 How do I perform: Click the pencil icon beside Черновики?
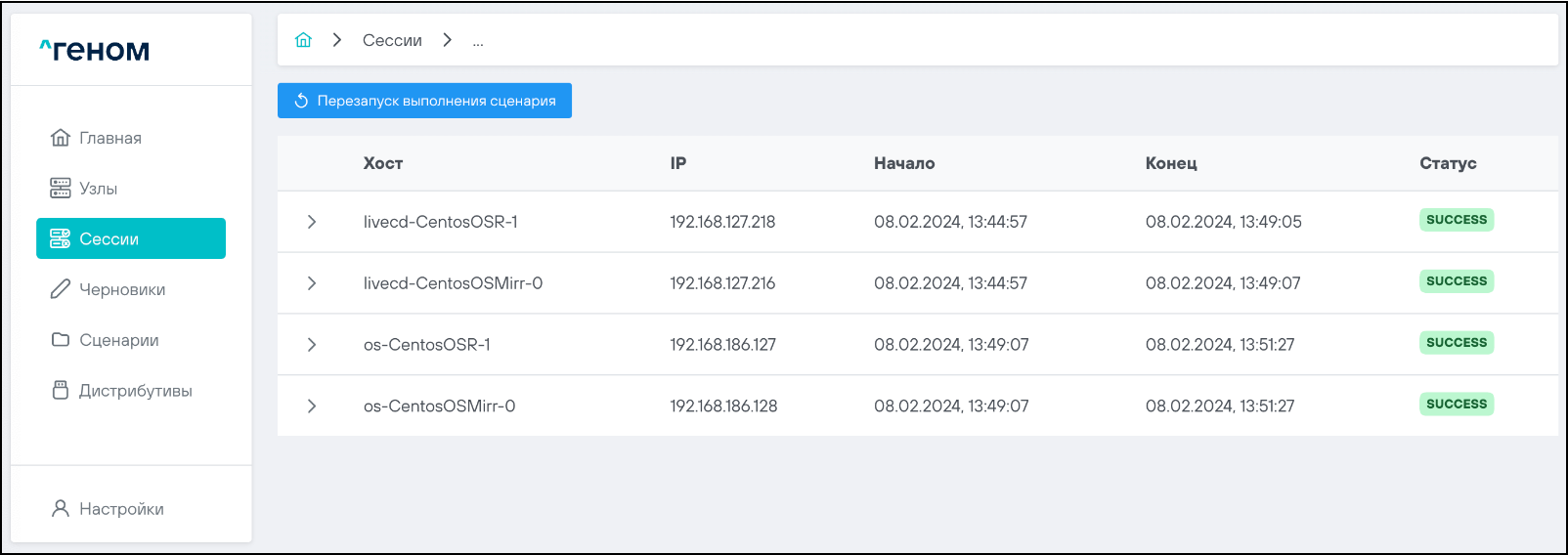pos(61,289)
